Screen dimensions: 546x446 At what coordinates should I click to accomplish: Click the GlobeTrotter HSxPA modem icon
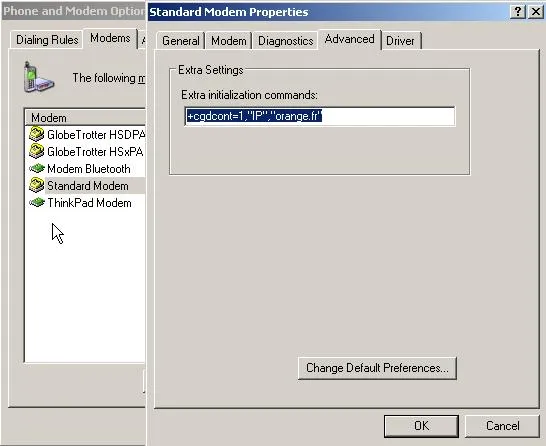point(37,151)
